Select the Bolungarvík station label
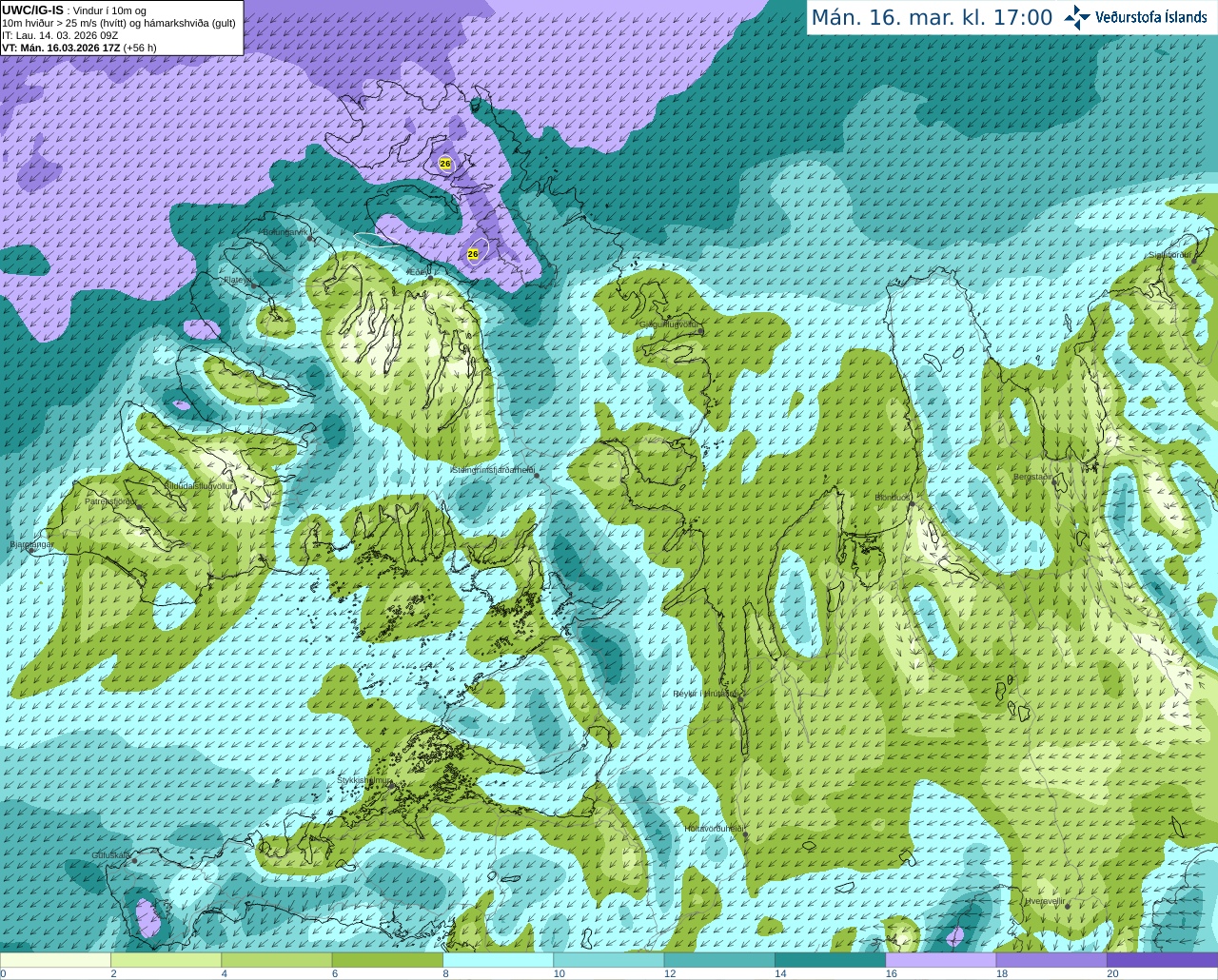 click(285, 232)
